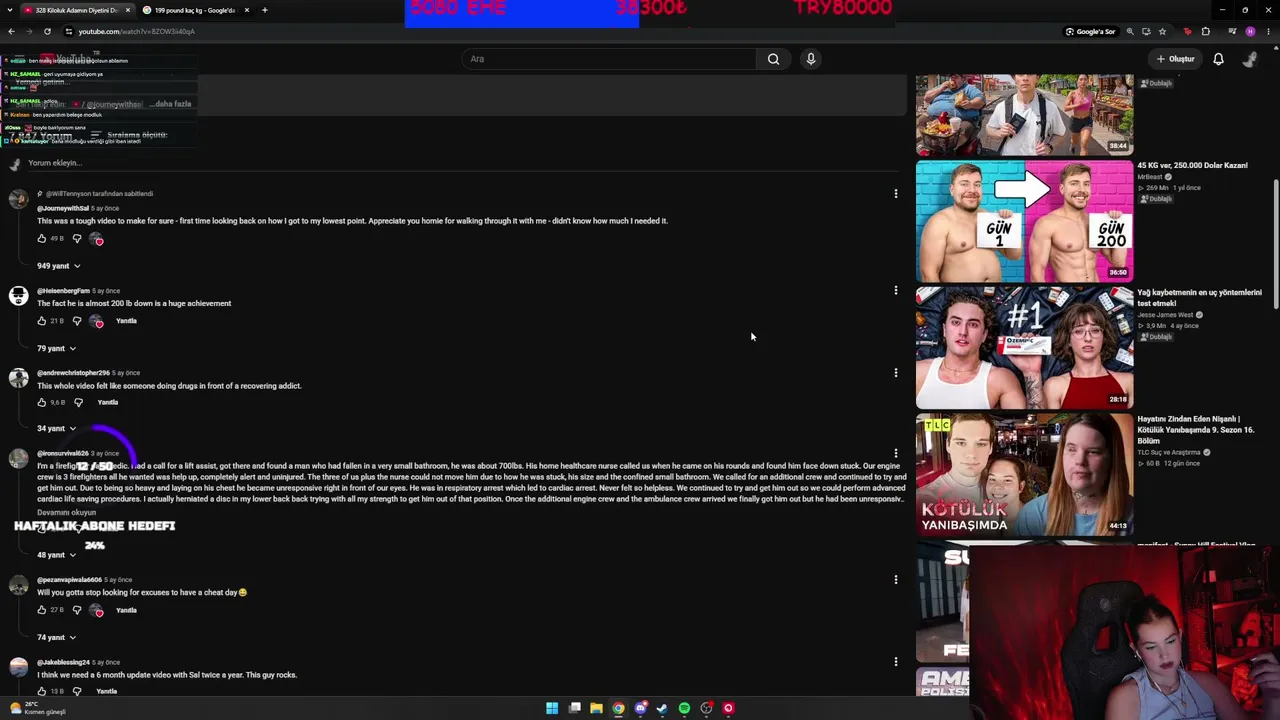Image resolution: width=1280 pixels, height=720 pixels.
Task: Open the Chrome profile avatar
Action: [1250, 31]
